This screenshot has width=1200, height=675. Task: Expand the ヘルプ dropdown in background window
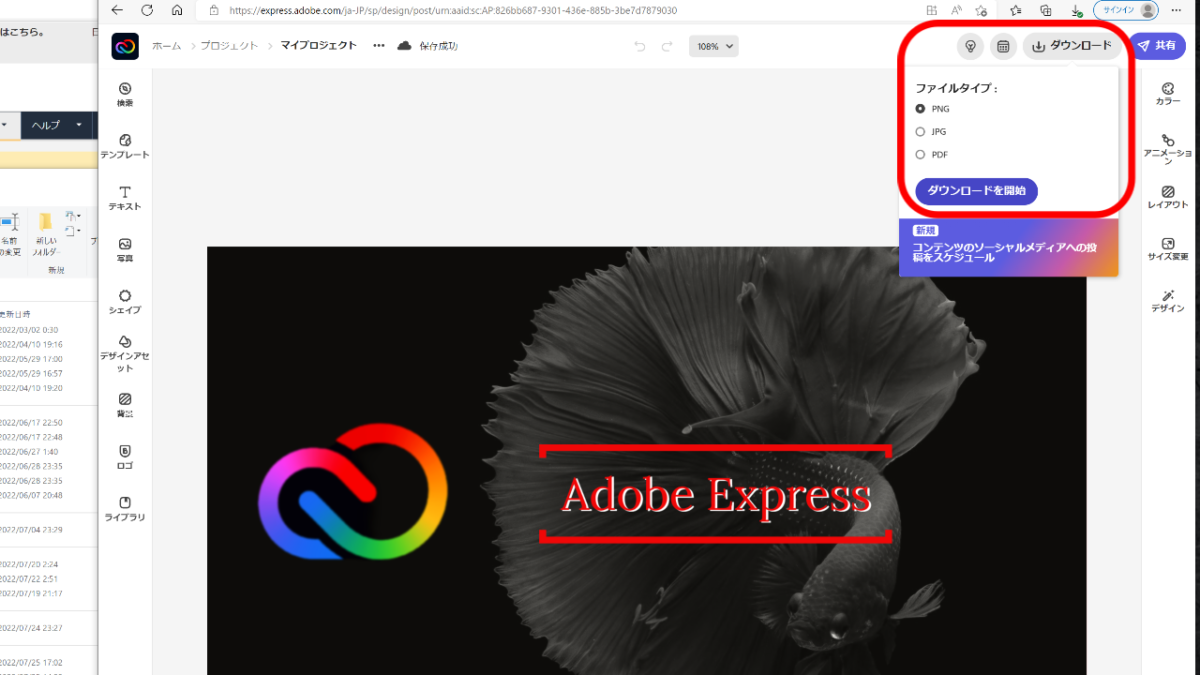(56, 125)
